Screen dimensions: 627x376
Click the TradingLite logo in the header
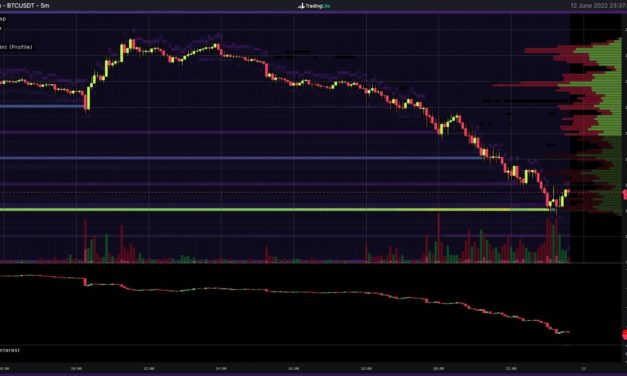[x=314, y=6]
